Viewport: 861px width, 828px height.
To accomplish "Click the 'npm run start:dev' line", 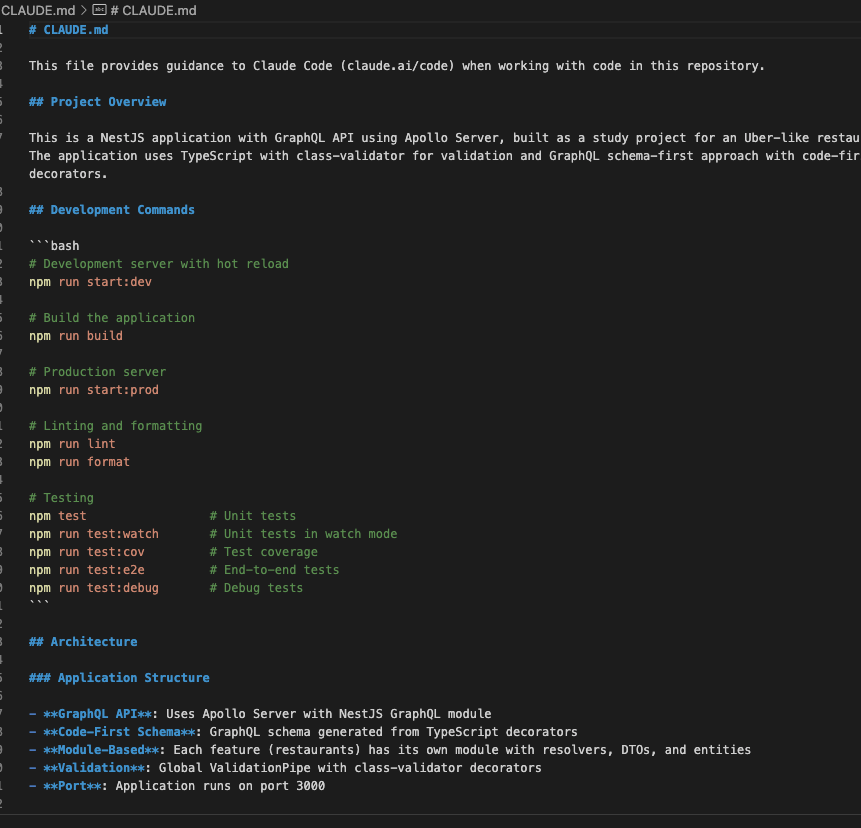I will tap(90, 282).
